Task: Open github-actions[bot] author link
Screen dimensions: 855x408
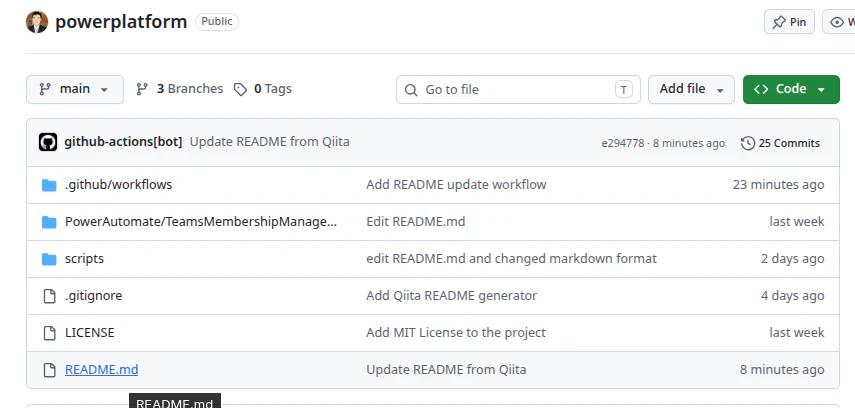Action: coord(123,142)
